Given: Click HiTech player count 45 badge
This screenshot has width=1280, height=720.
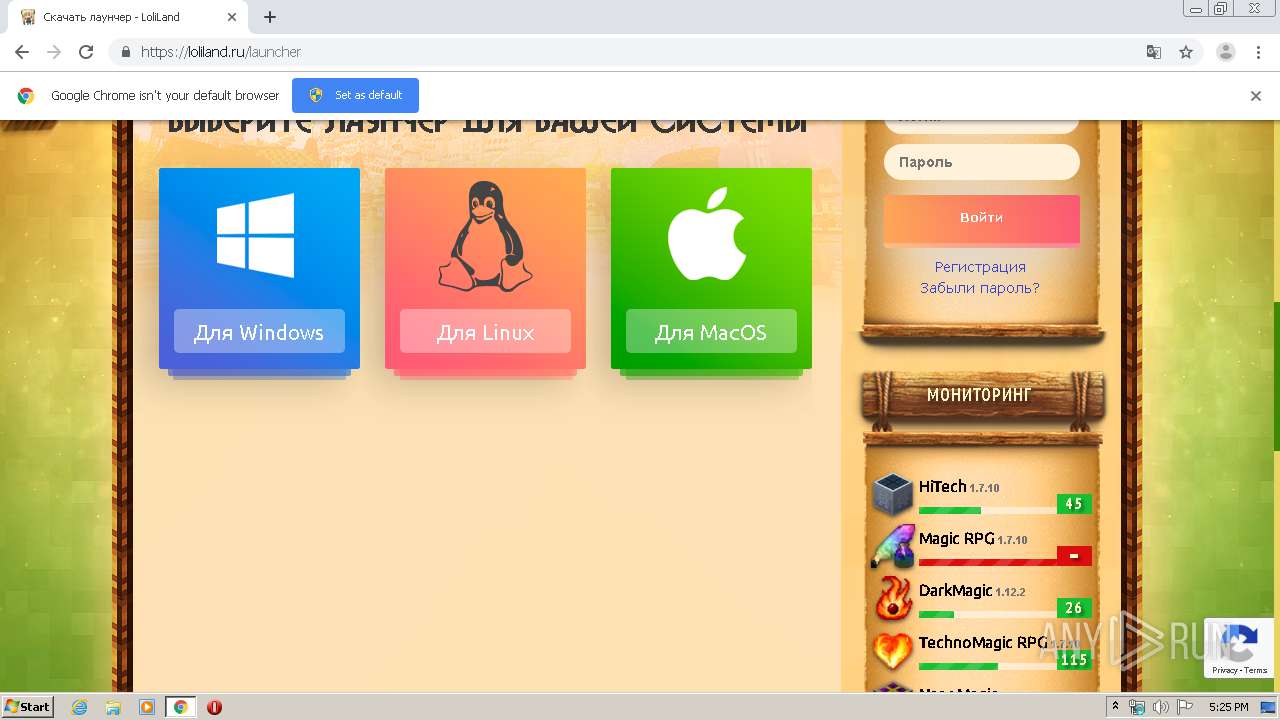Looking at the screenshot, I should tap(1074, 504).
